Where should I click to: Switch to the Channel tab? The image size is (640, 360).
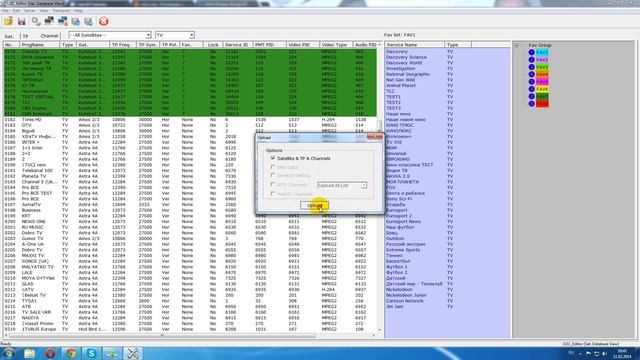pyautogui.click(x=49, y=36)
